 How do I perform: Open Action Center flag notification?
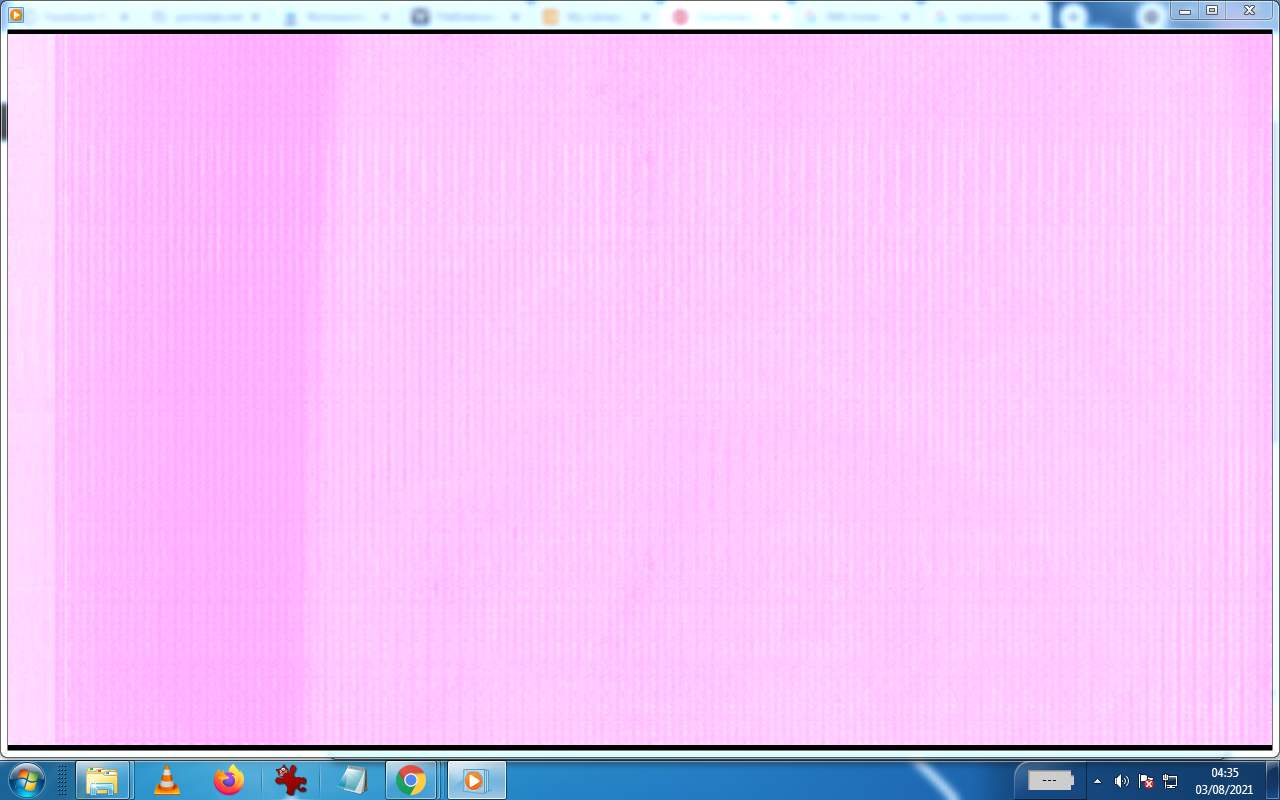point(1147,781)
